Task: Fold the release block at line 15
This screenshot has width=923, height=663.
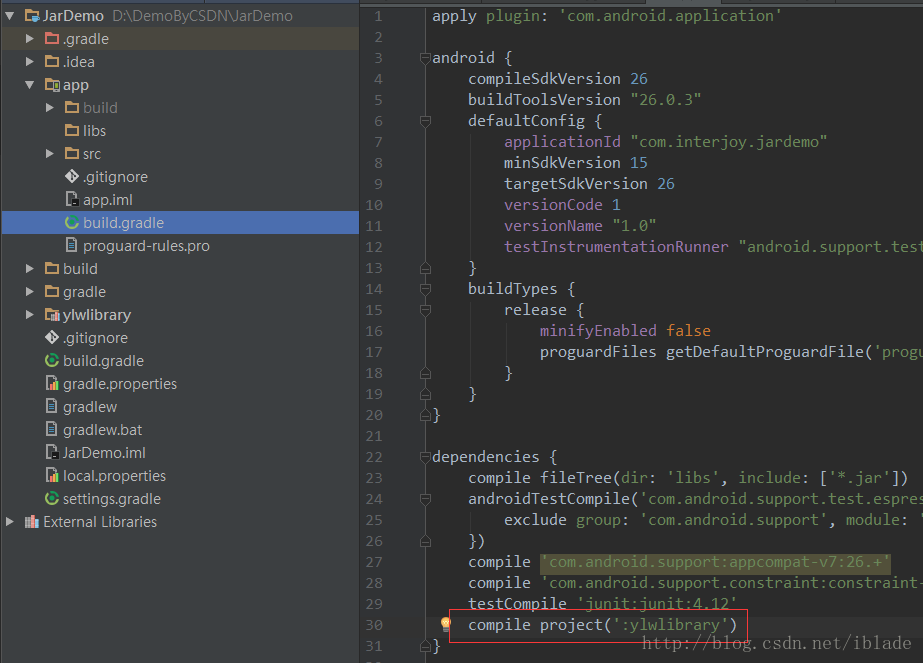Action: (x=425, y=310)
